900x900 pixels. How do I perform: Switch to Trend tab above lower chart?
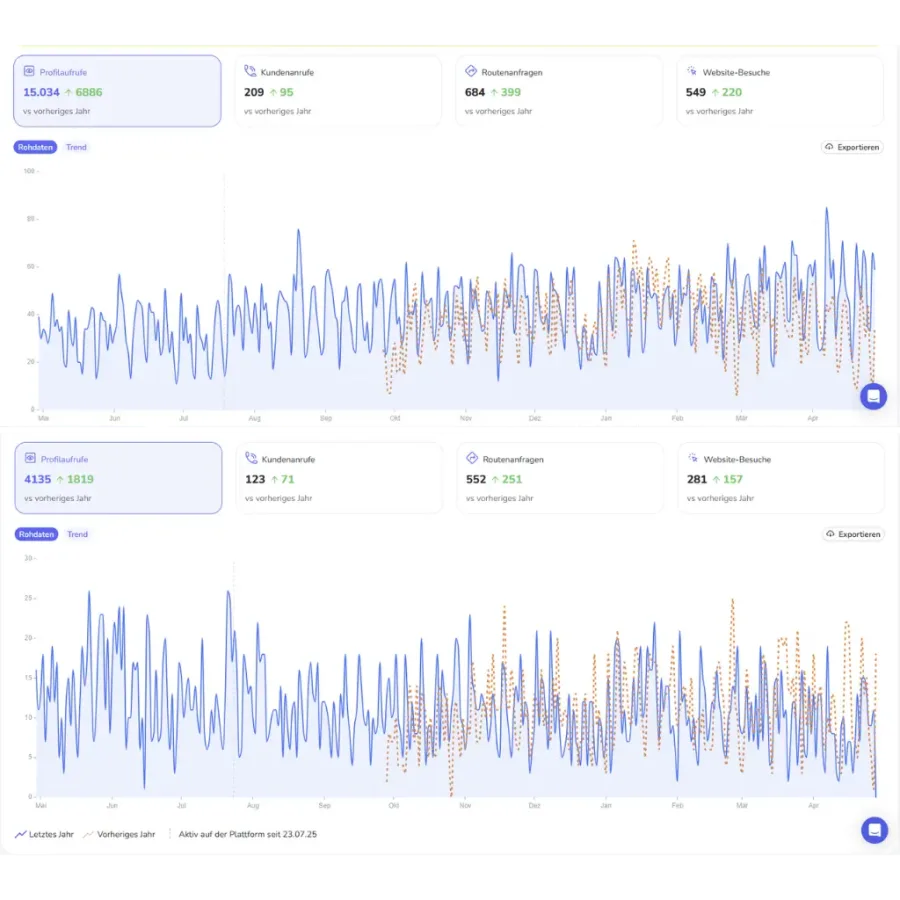coord(77,534)
